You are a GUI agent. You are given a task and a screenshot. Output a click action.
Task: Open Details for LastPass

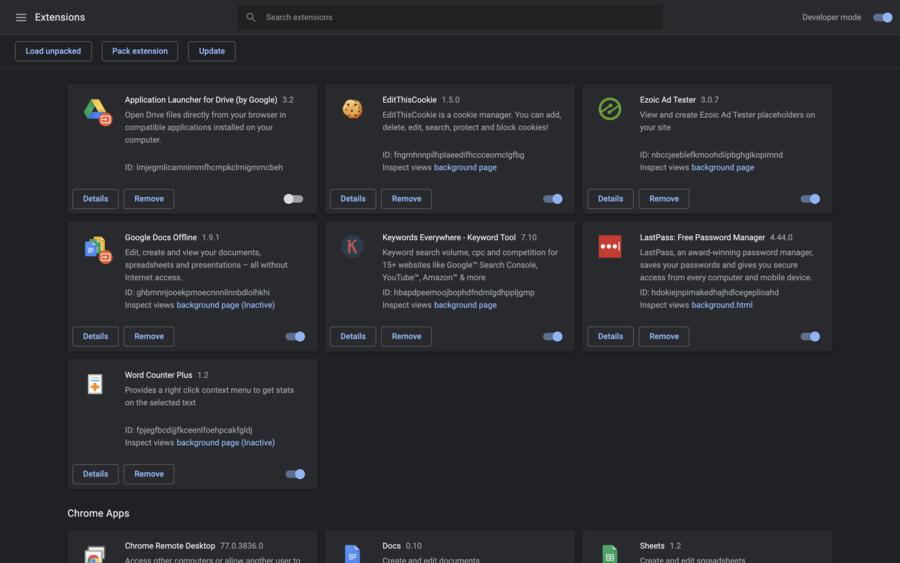610,336
